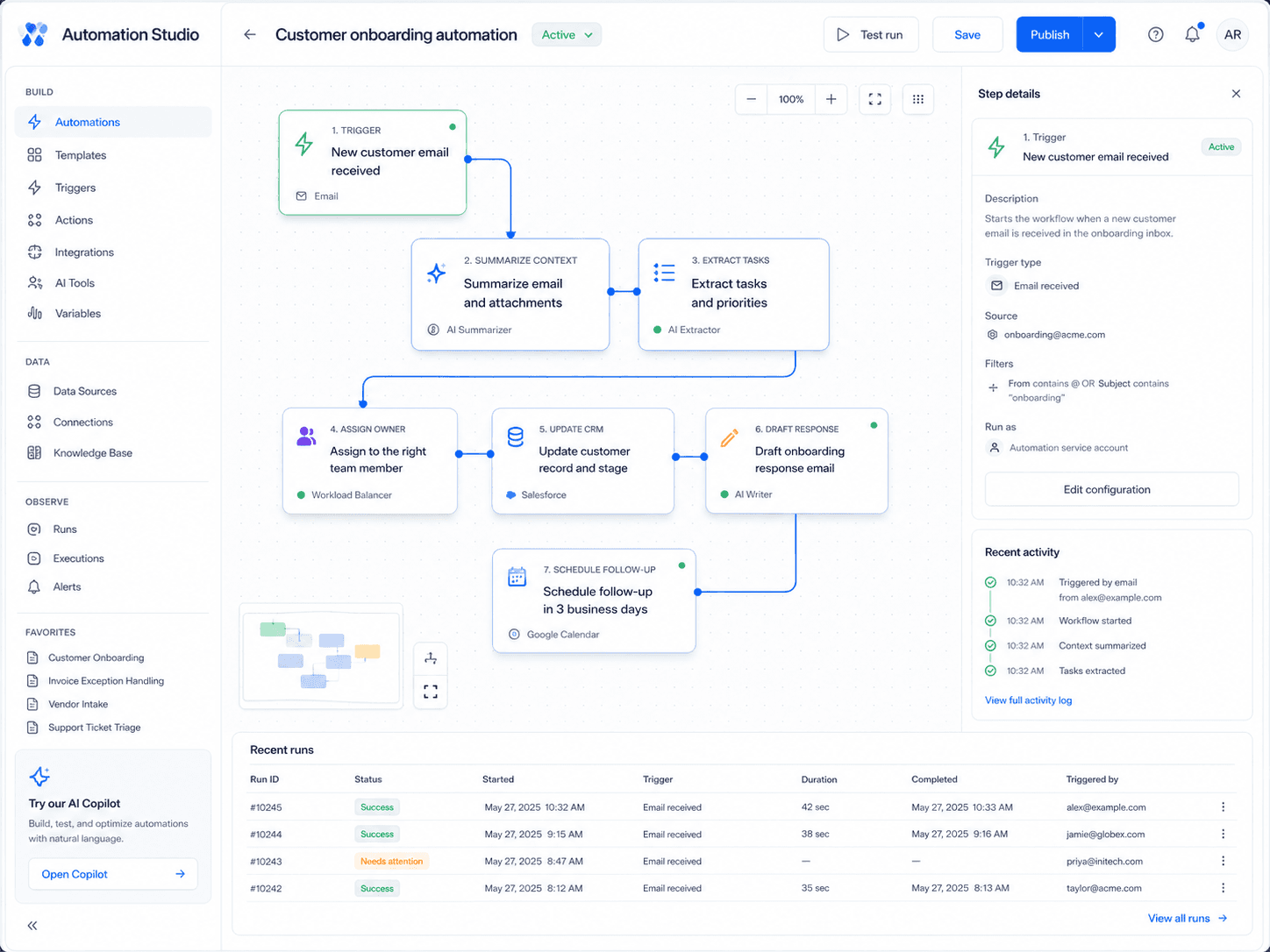Open row menu for run #10243
Image resolution: width=1270 pixels, height=952 pixels.
1223,861
